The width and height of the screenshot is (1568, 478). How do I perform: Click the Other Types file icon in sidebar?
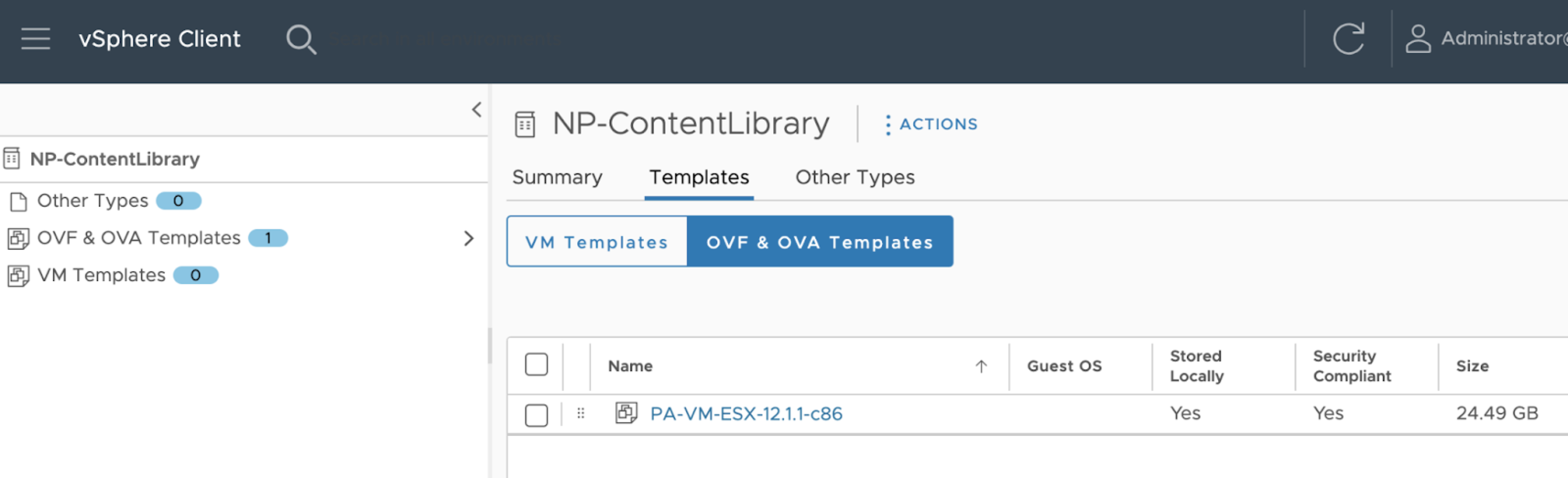18,201
